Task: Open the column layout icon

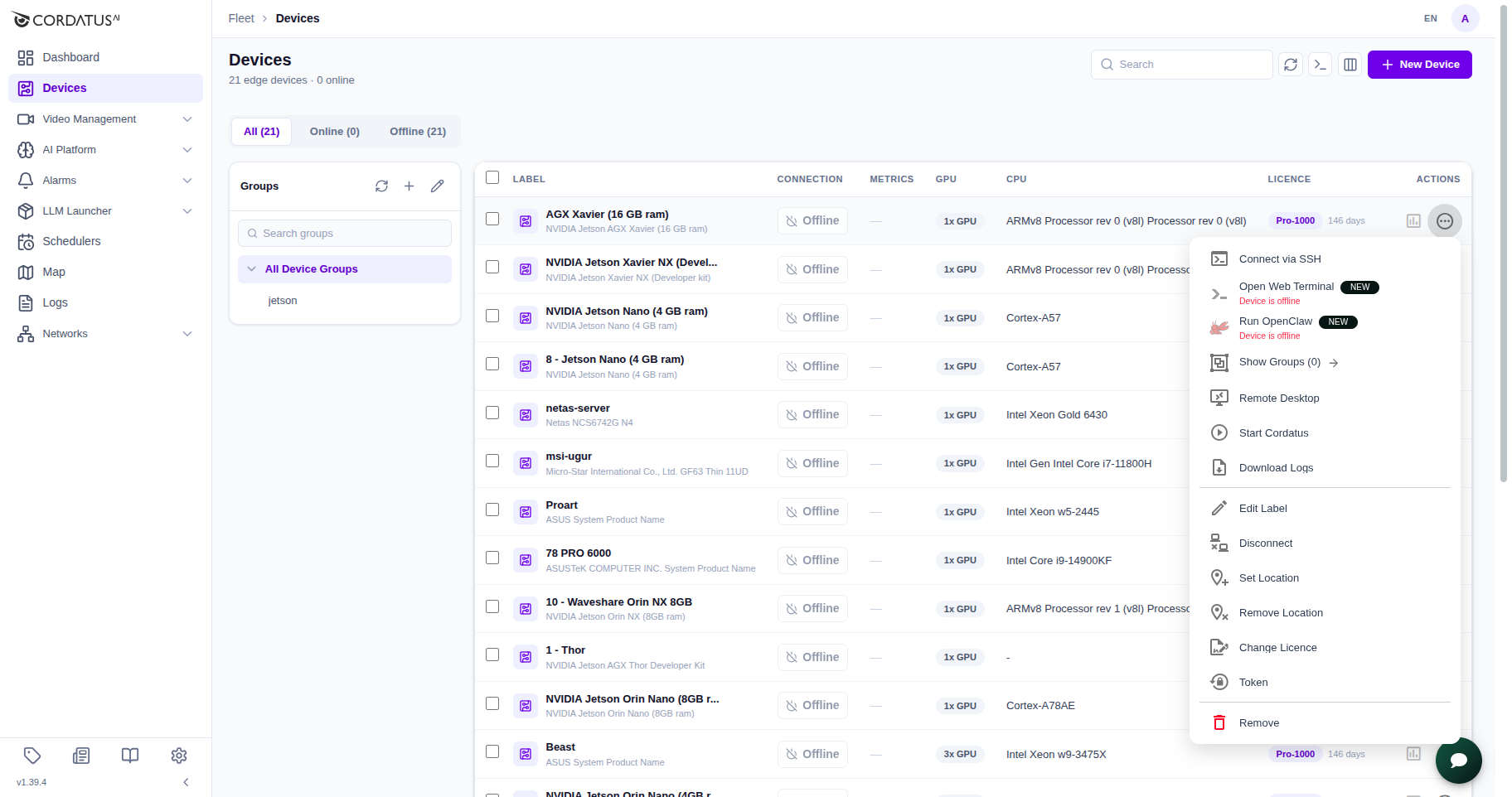Action: click(x=1350, y=65)
